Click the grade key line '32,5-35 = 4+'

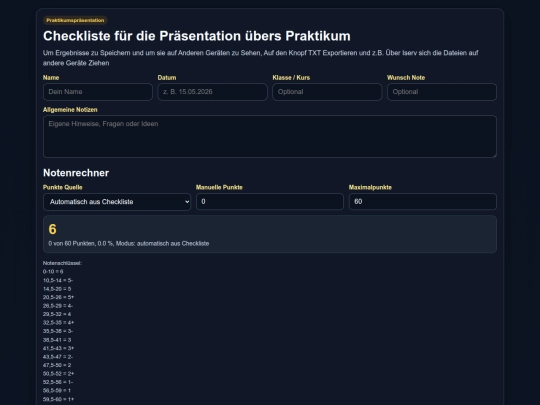59,323
